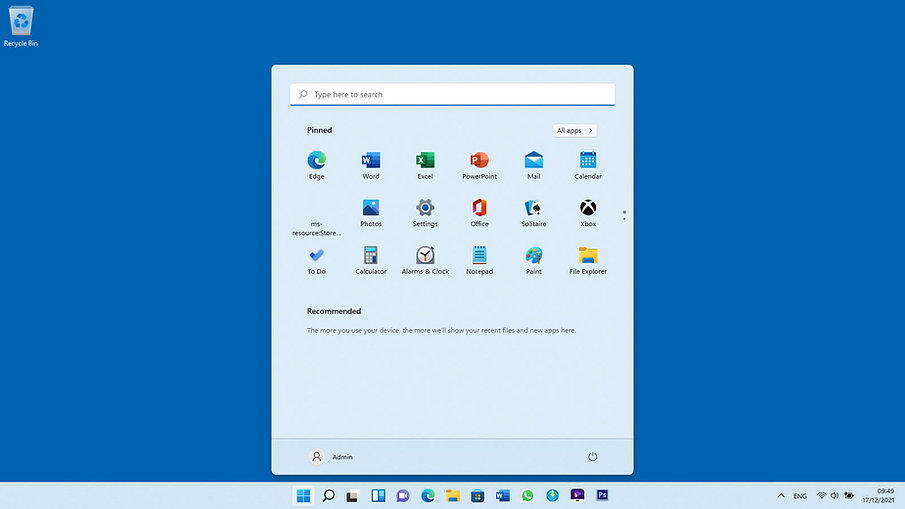
Task: Open Notepad
Action: 479,260
